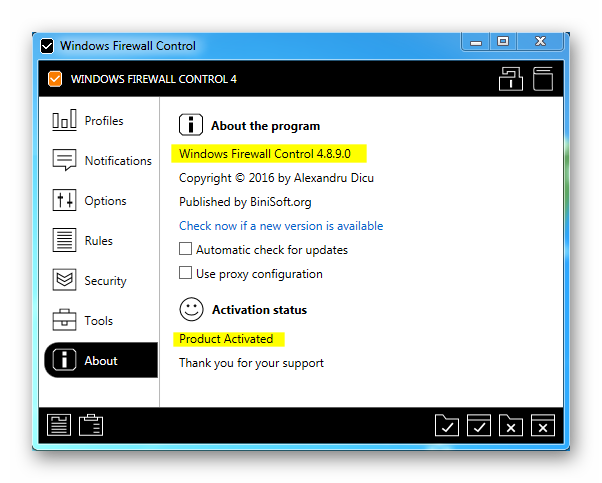Screen dimensions: 602x483
Task: Click the info icon beside About the program
Action: [x=191, y=125]
